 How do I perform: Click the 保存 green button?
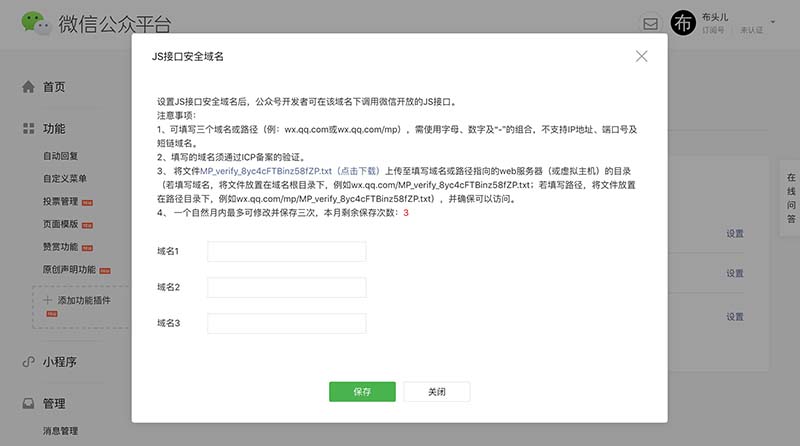(362, 391)
